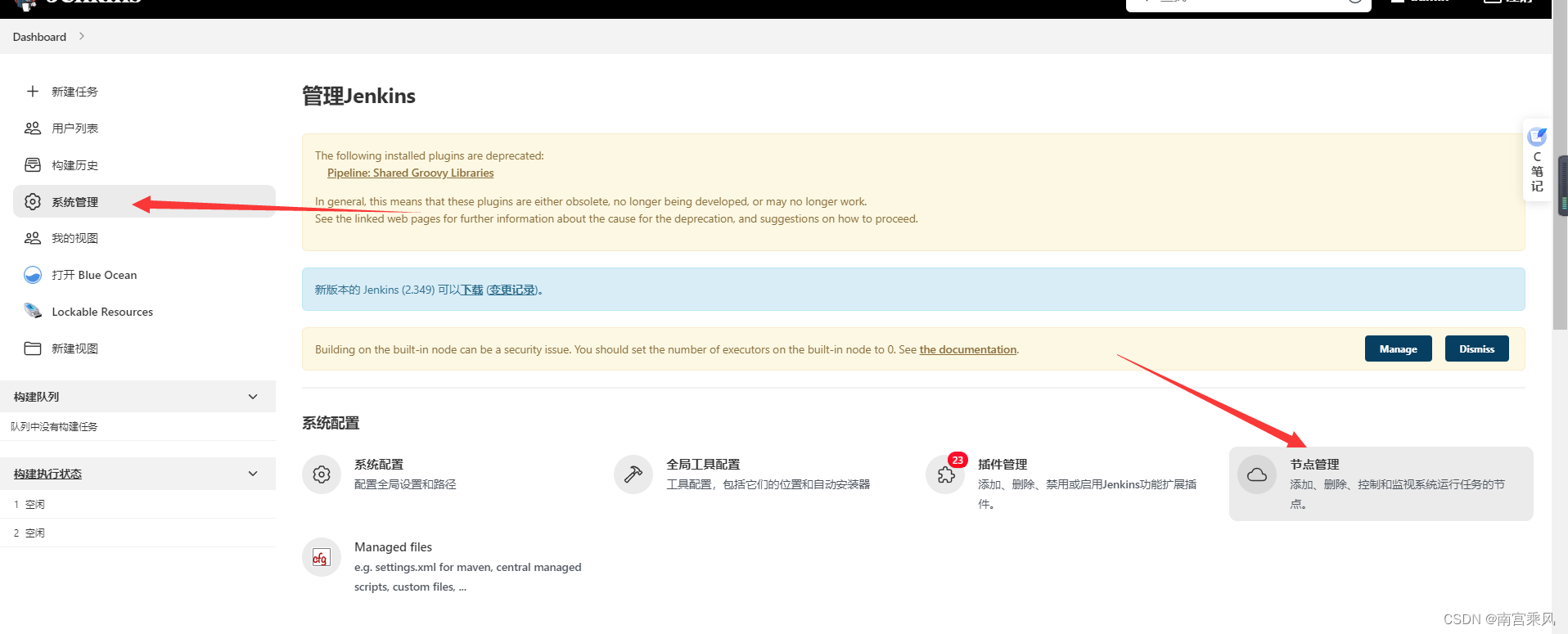
Task: Click the Lockable Resources icon
Action: tap(33, 311)
